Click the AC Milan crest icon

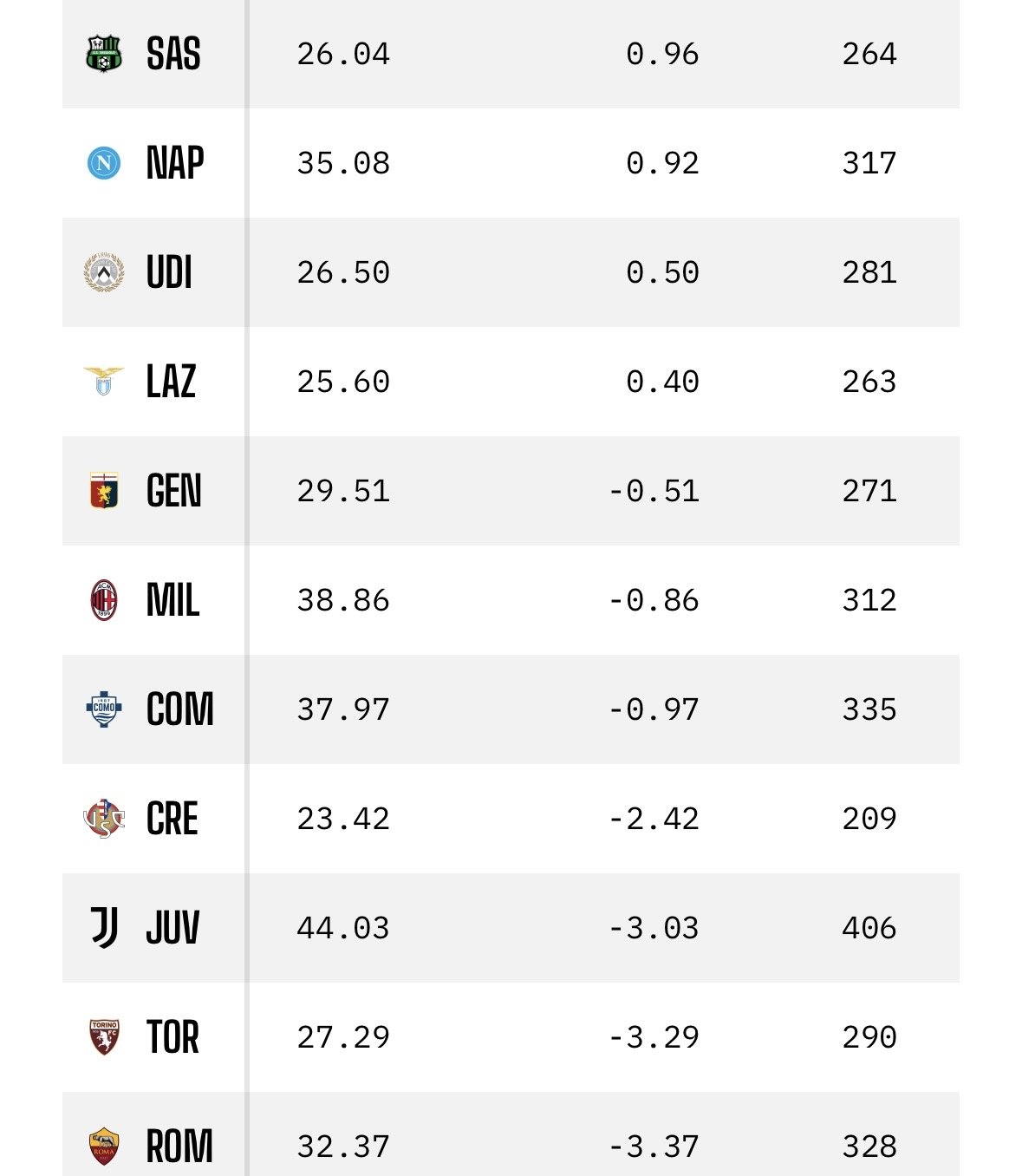pyautogui.click(x=104, y=600)
